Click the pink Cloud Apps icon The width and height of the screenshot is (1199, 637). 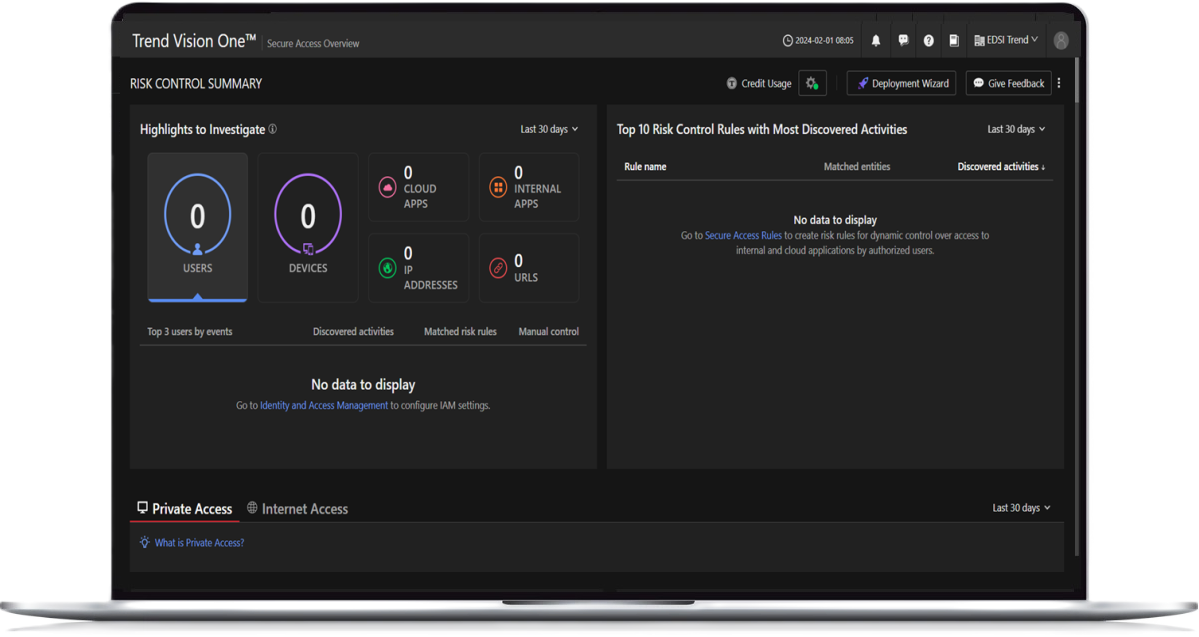pos(388,187)
